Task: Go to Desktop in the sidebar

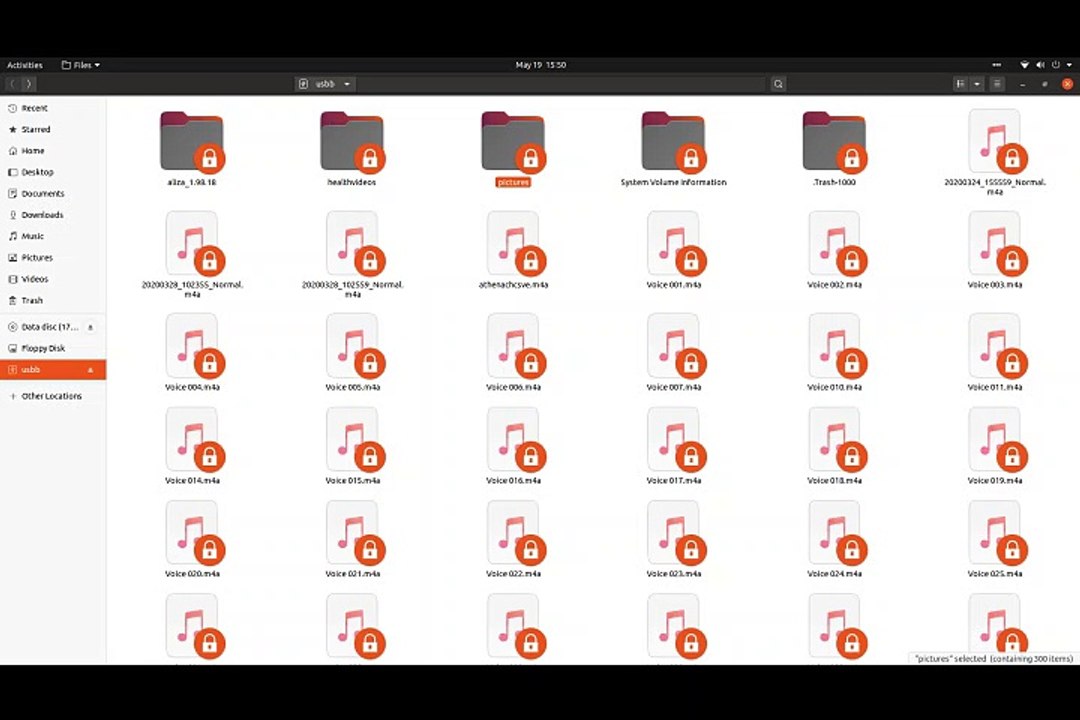Action: tap(53, 172)
